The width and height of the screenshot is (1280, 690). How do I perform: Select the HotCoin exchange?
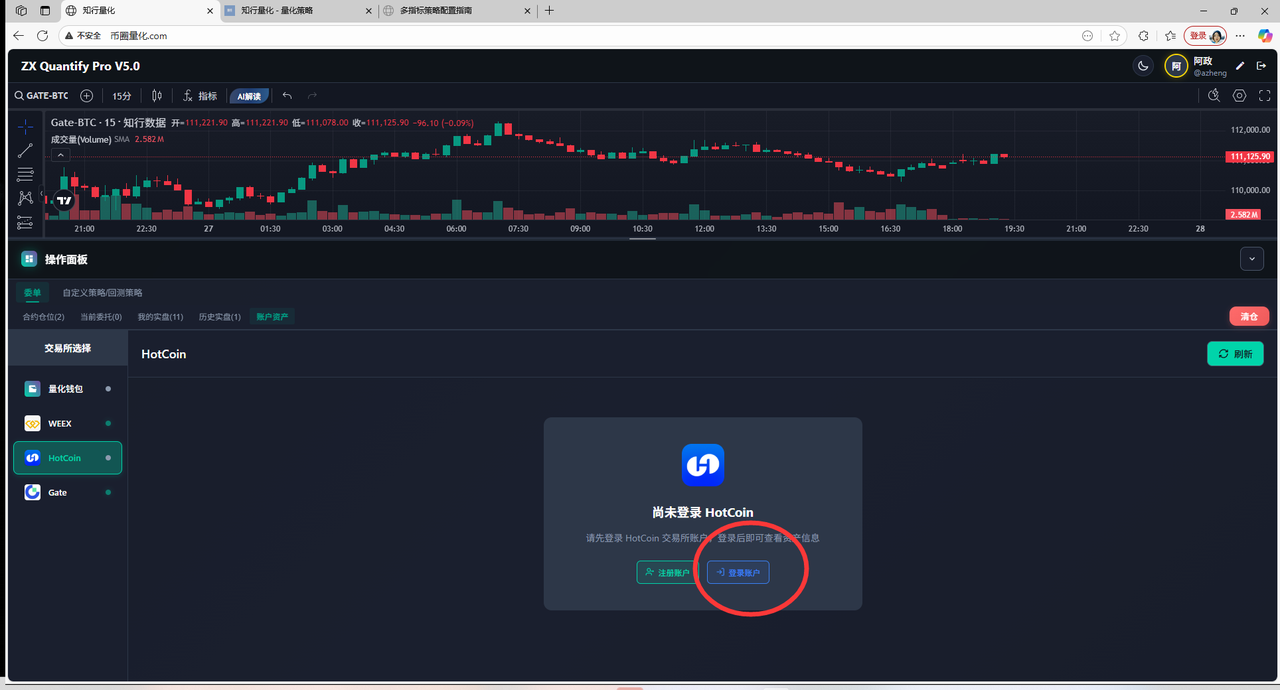coord(67,458)
